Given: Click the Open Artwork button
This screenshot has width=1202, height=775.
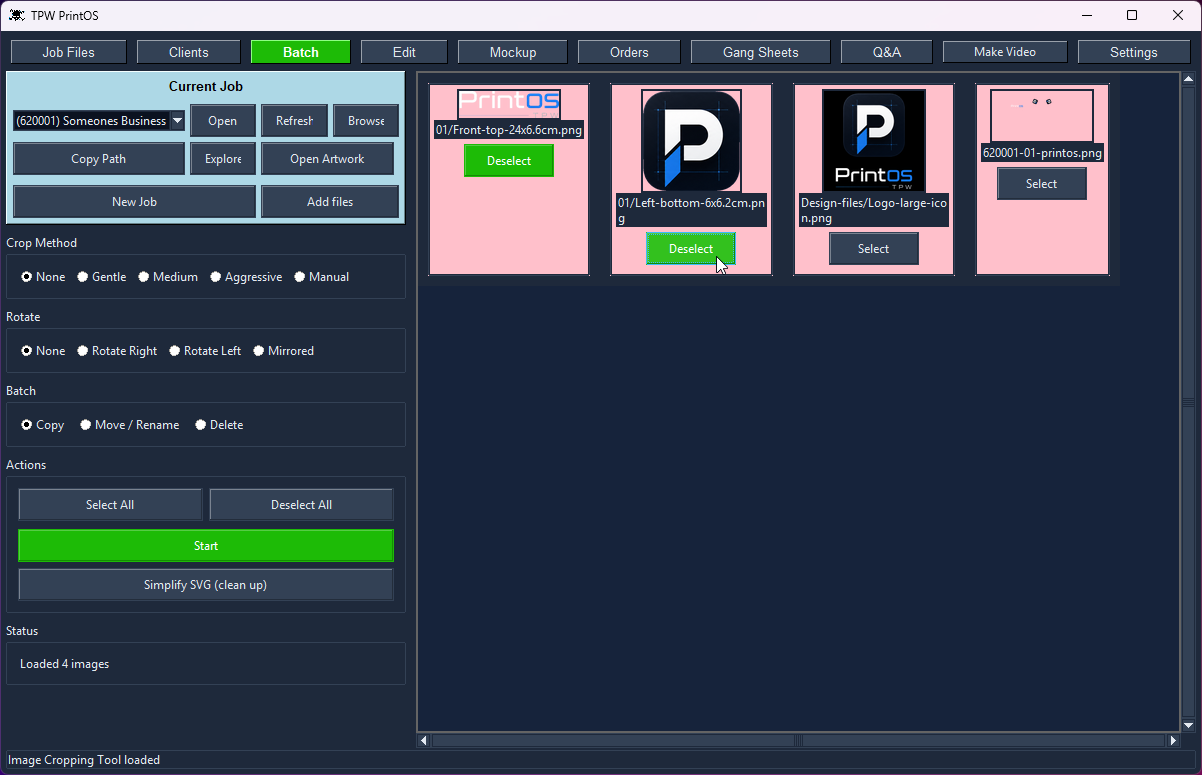Looking at the screenshot, I should (327, 159).
